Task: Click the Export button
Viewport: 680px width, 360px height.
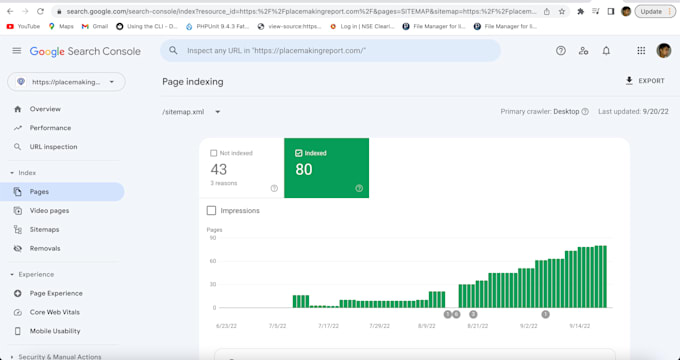Action: [645, 81]
